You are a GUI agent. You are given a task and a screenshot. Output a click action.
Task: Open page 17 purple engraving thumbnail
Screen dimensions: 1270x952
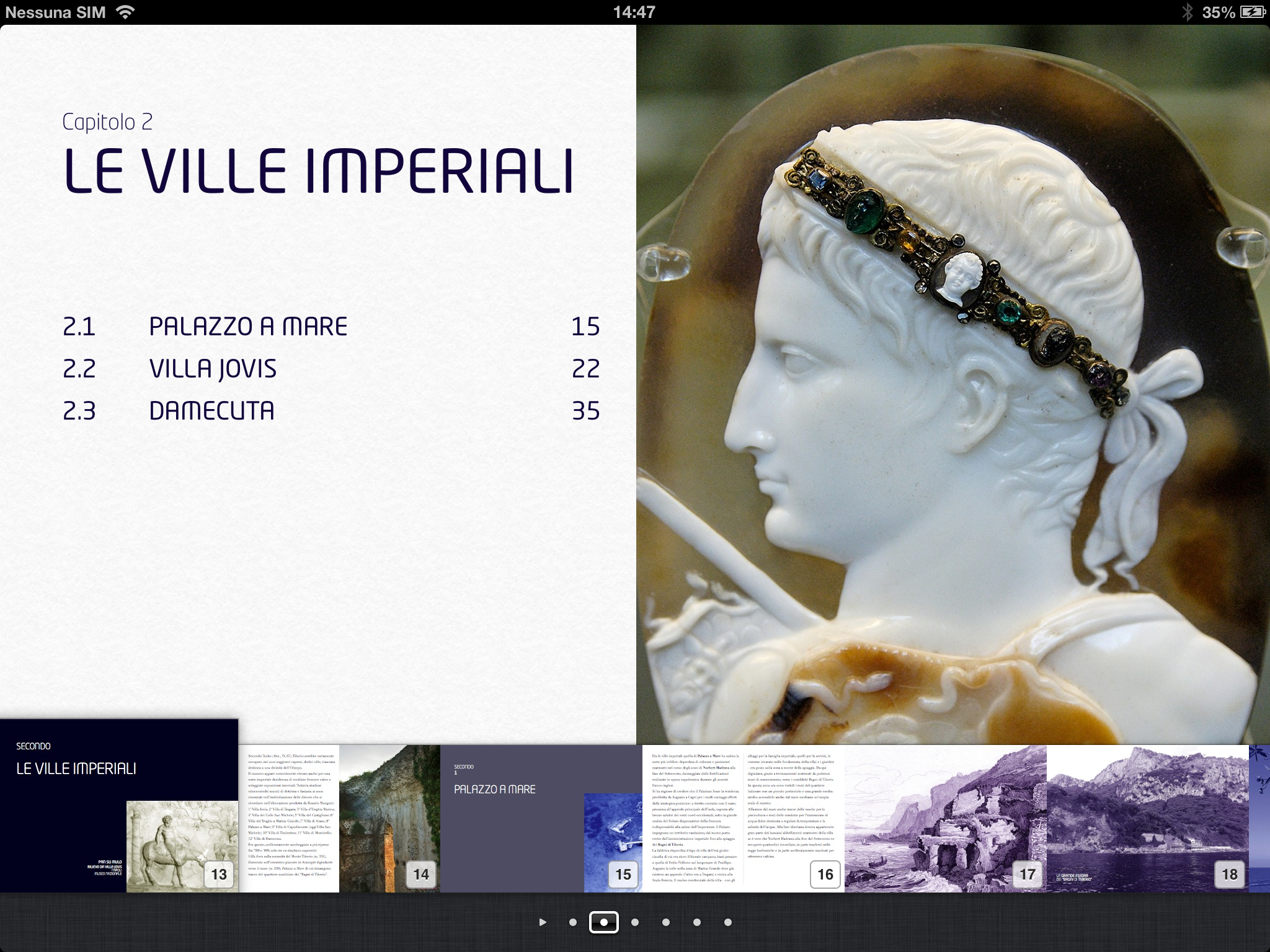945,818
